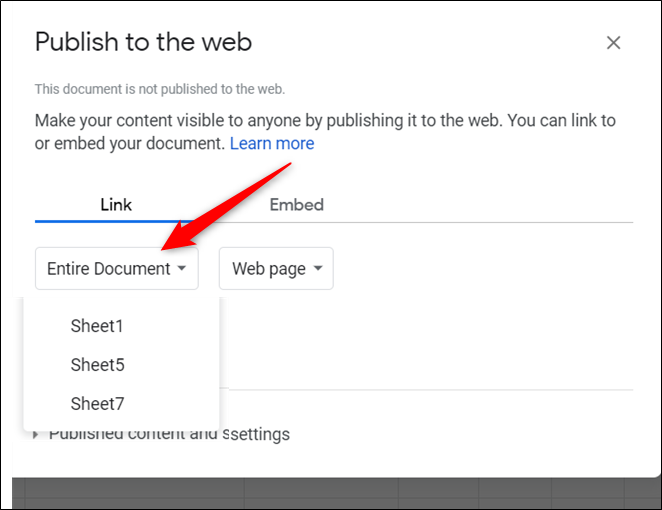
Task: Click the divider line under the tabs
Action: pos(450,221)
